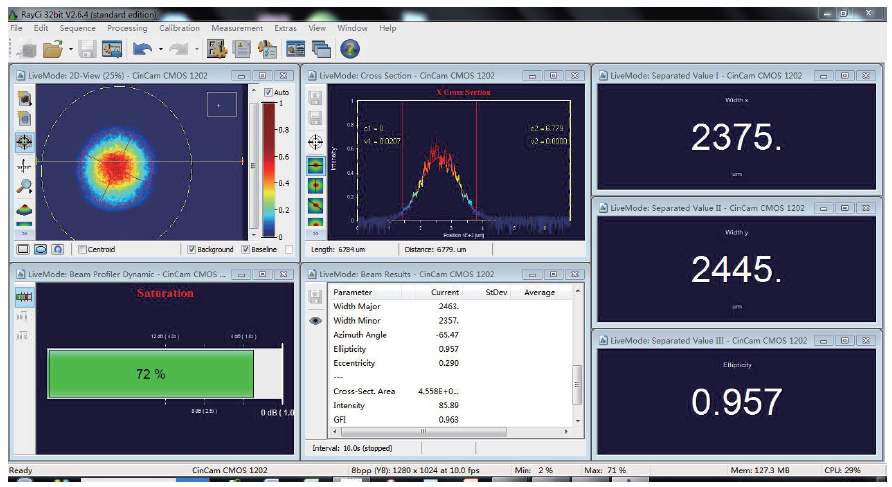Select the horizontal cross section icon
Viewport: 892px width, 487px height.
click(x=316, y=165)
